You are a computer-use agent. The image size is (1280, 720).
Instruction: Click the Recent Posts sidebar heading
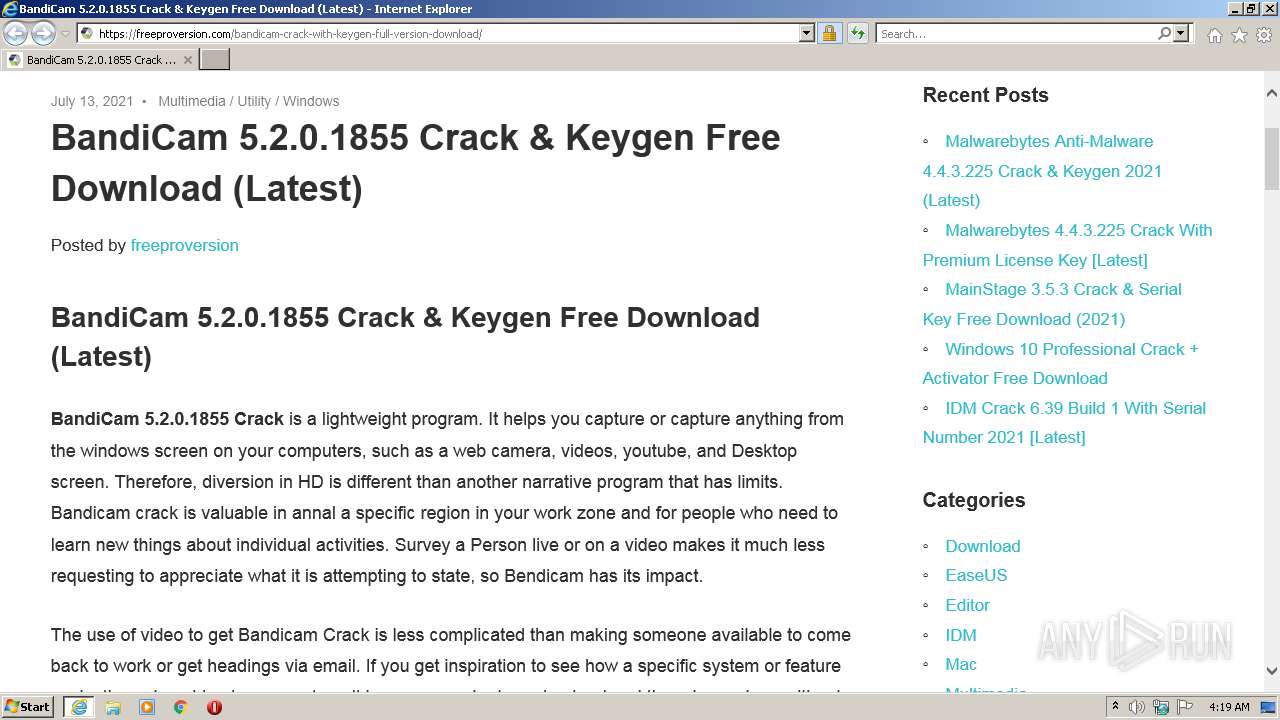click(x=985, y=95)
